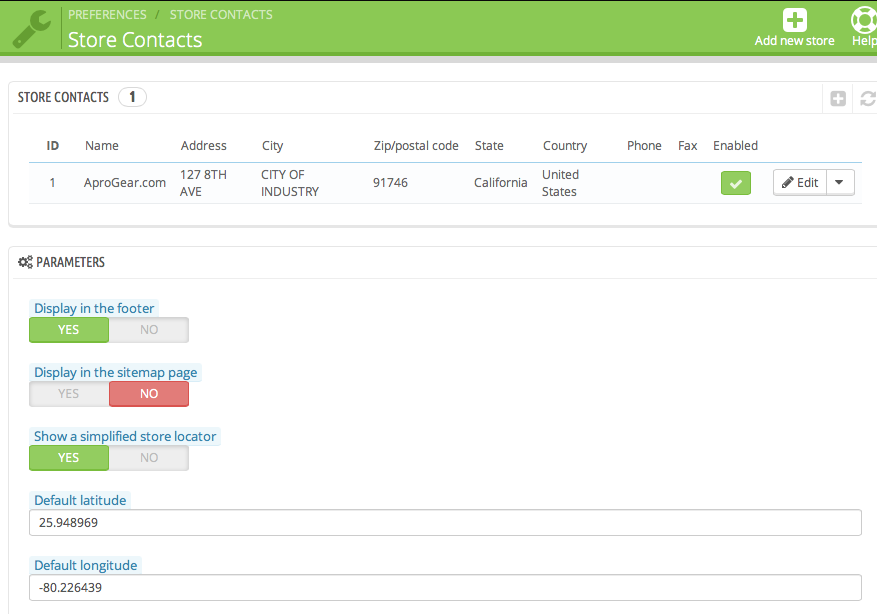Screen dimensions: 877x614
Task: Click the wrench Preferences icon
Action: pyautogui.click(x=31, y=30)
